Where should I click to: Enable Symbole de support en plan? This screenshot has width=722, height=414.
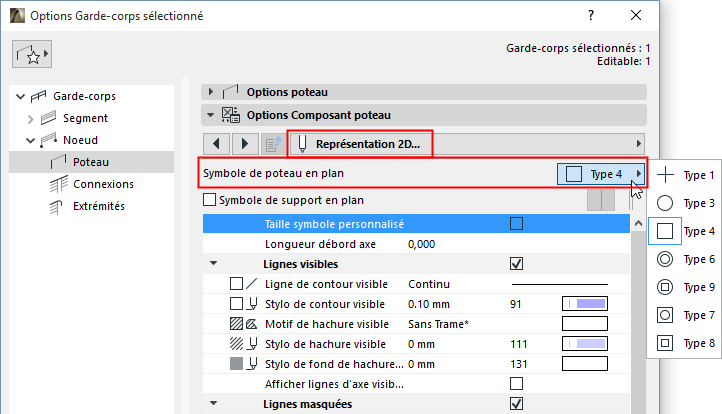(x=210, y=200)
